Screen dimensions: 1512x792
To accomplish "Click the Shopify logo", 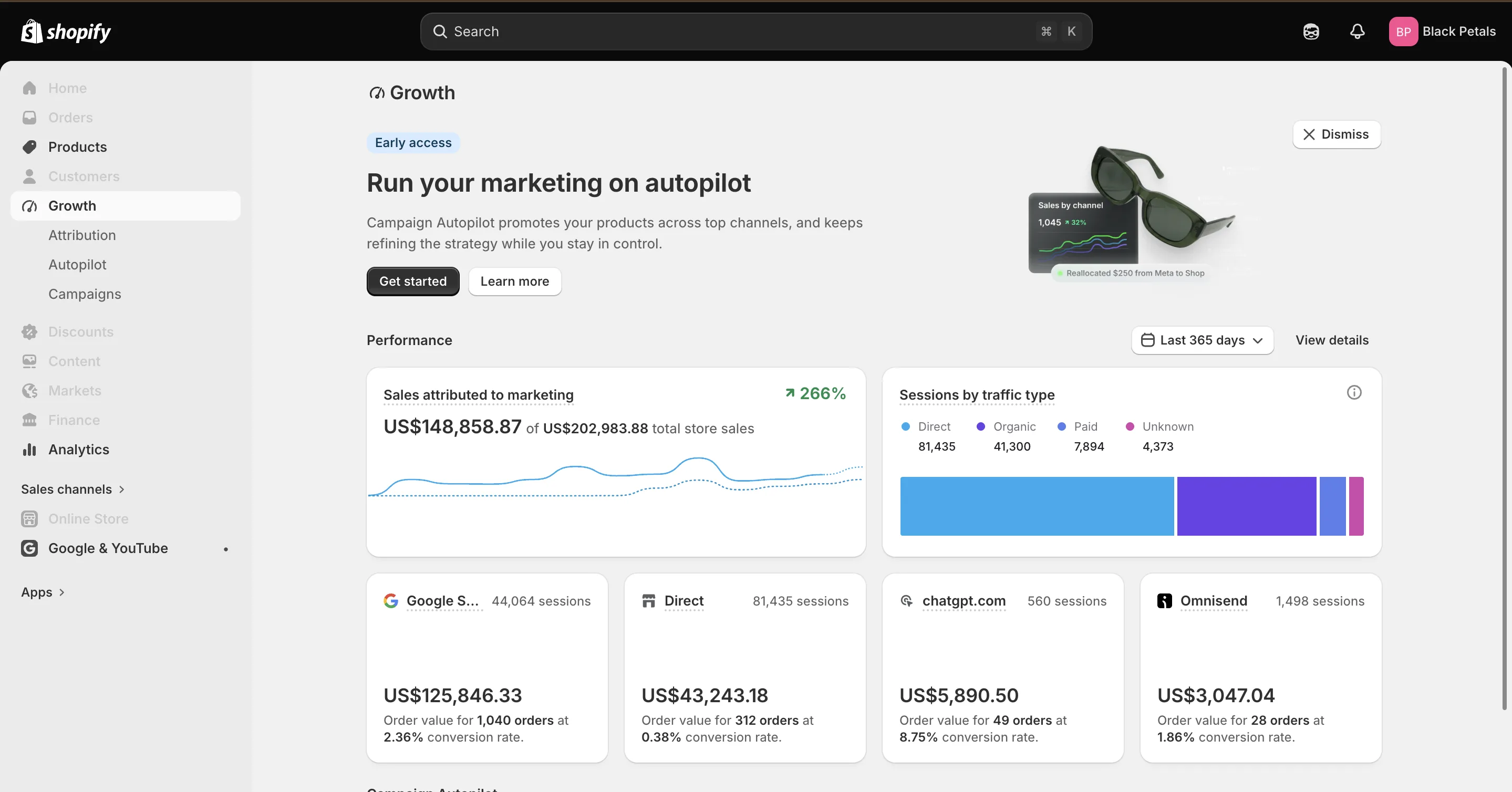I will [x=66, y=31].
